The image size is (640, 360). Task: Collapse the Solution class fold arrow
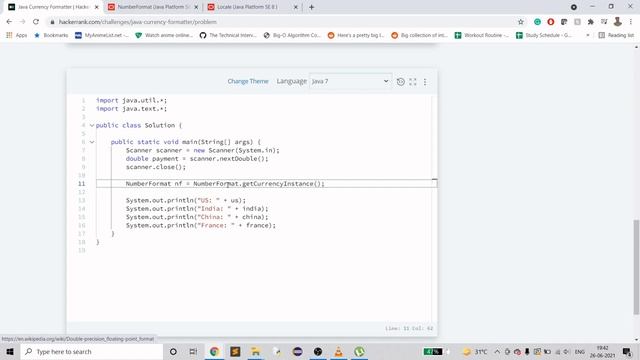click(92, 125)
